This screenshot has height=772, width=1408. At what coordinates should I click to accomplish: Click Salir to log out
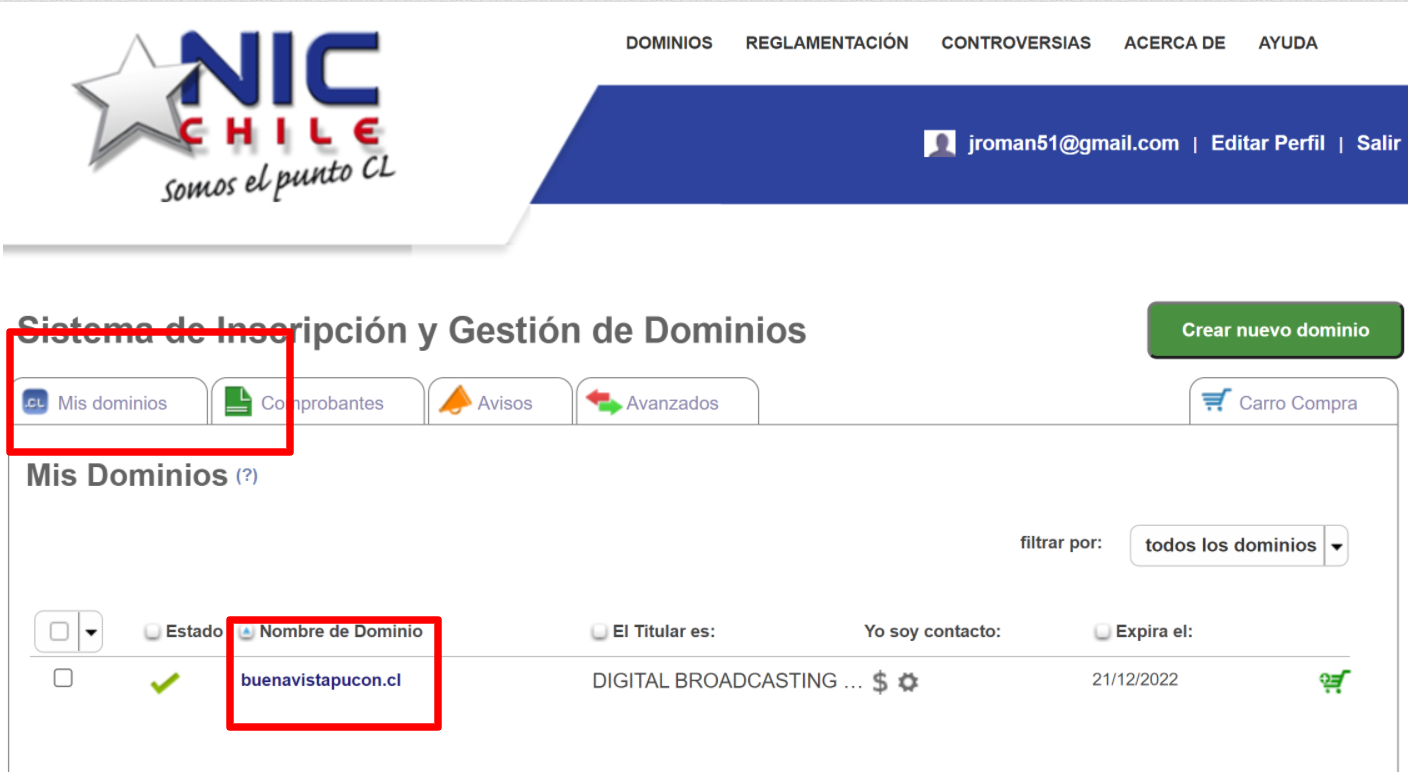point(1378,143)
